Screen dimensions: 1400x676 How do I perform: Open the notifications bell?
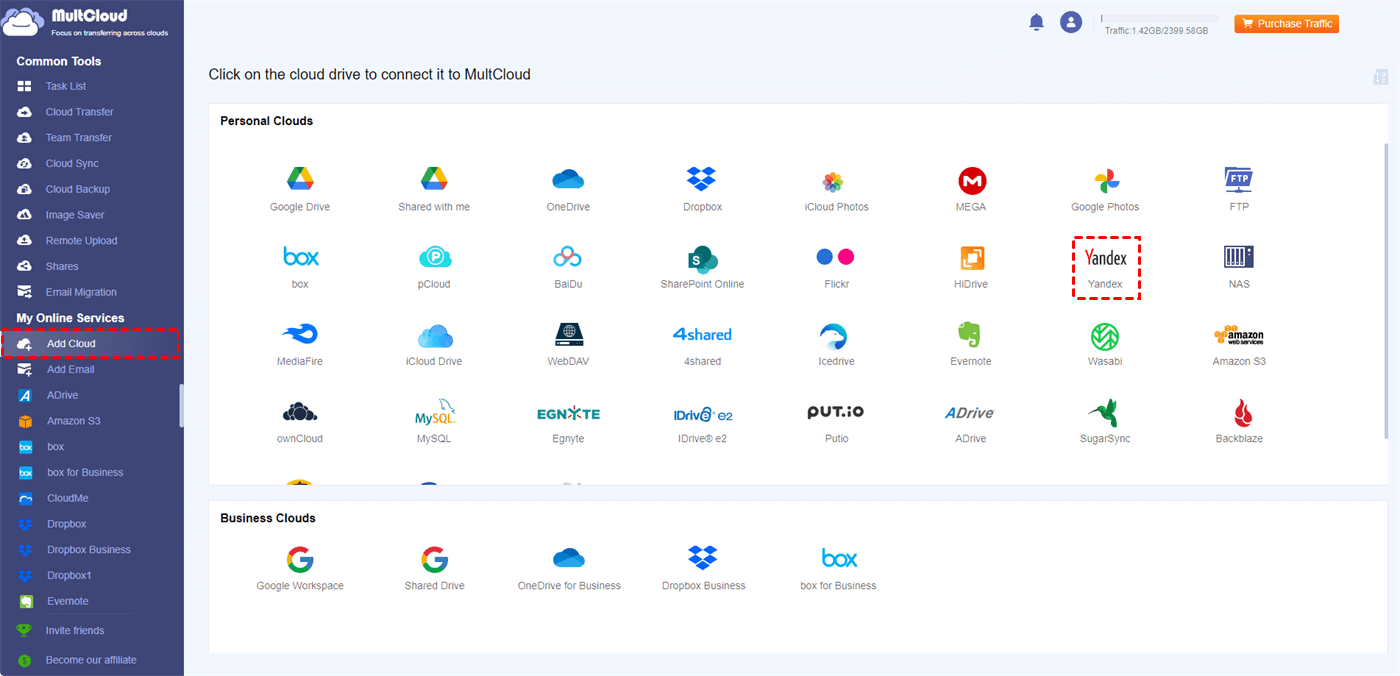[x=1036, y=22]
